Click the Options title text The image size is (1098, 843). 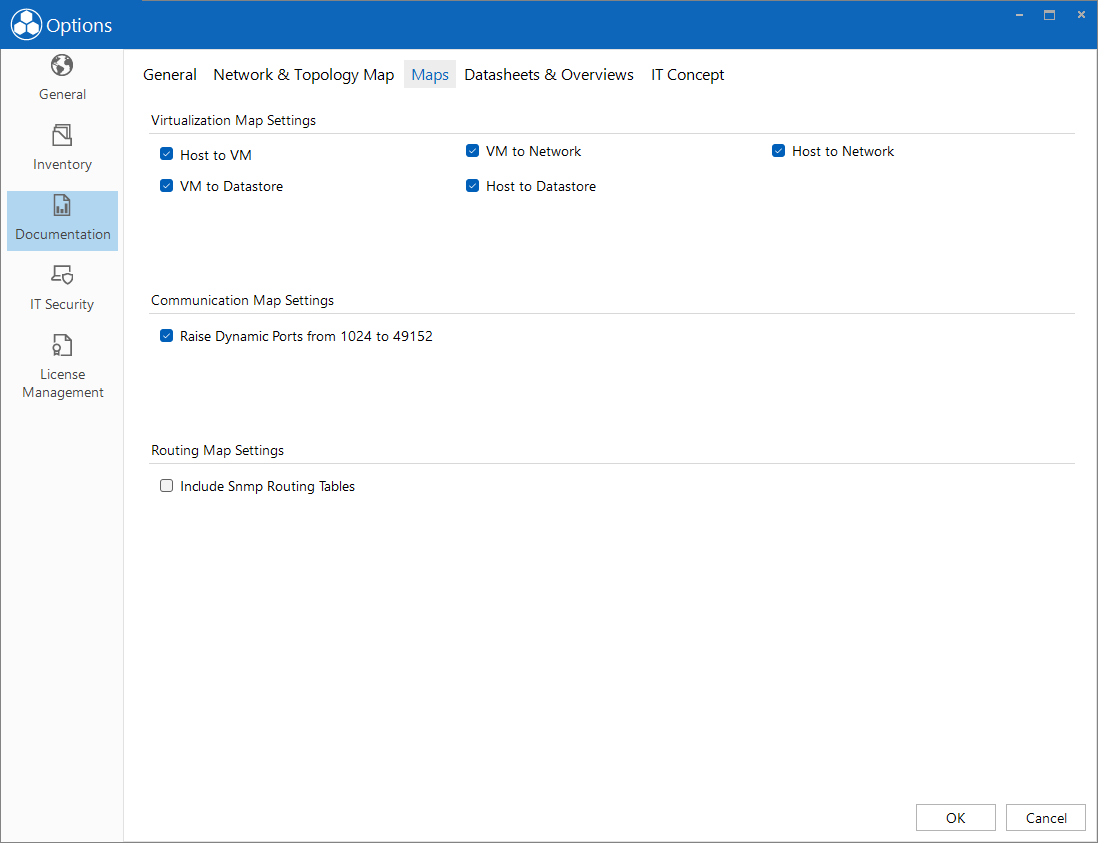pos(79,25)
